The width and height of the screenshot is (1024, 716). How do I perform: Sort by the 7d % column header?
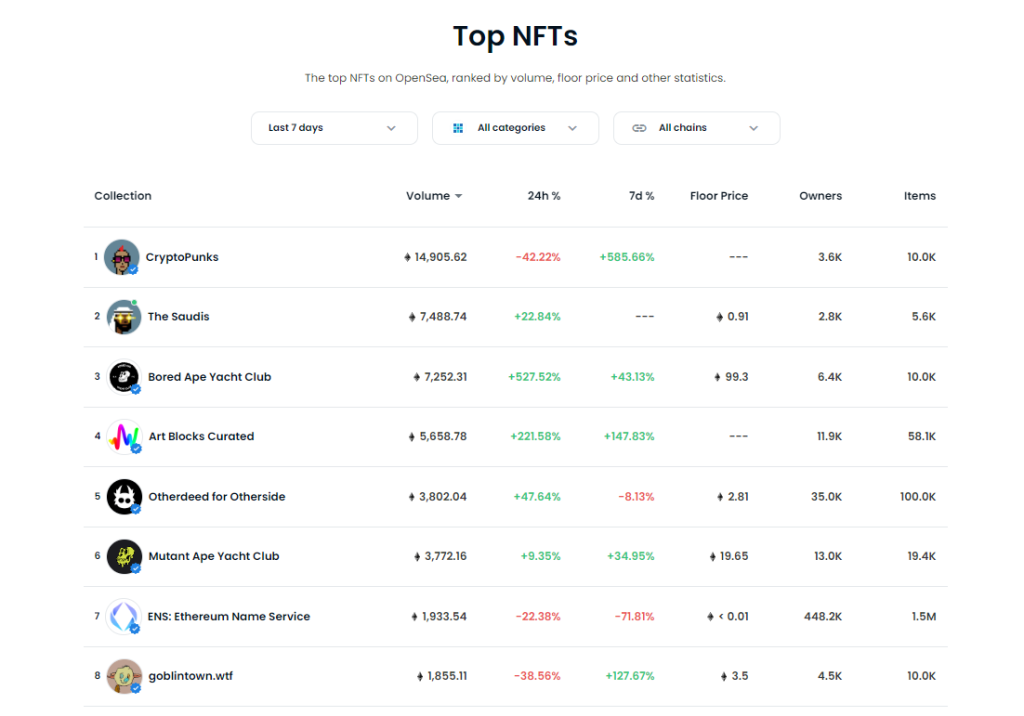(x=641, y=196)
